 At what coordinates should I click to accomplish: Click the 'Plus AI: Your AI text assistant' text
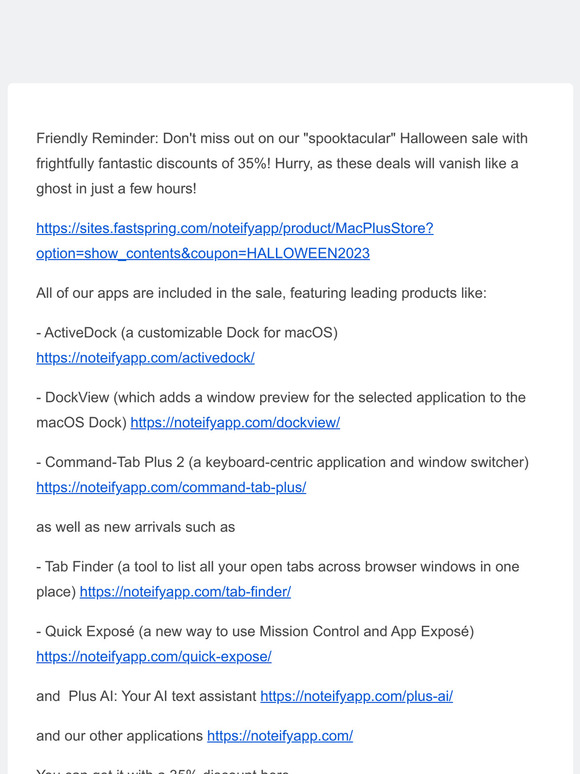(162, 696)
